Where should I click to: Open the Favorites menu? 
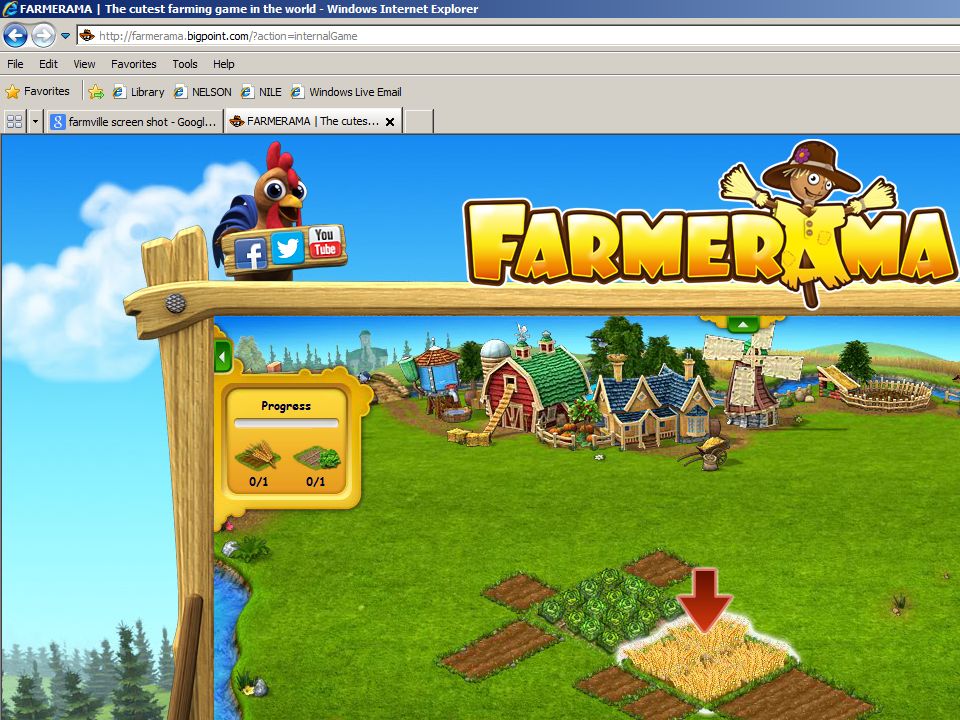click(x=133, y=64)
